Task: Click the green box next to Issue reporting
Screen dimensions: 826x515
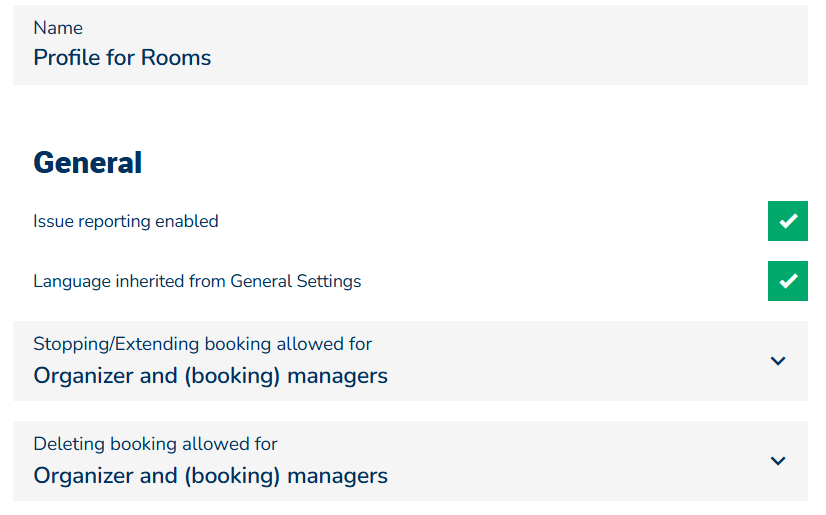Action: (x=788, y=221)
